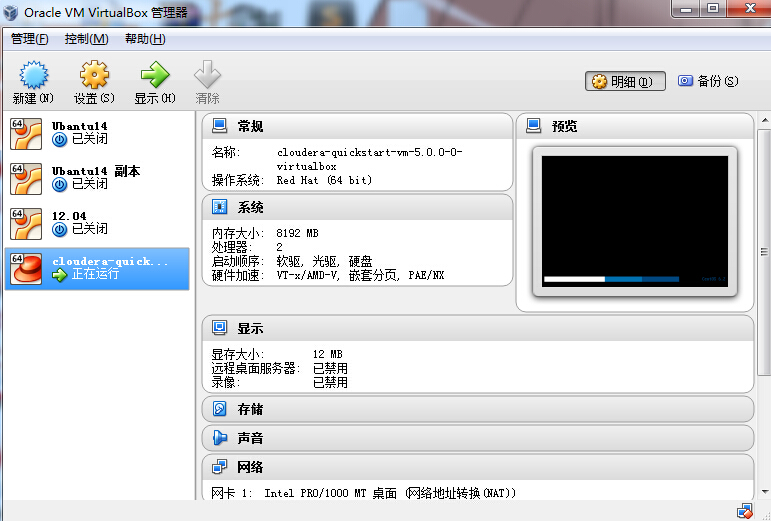Viewport: 771px width, 521px height.
Task: Click 网卡 1 Intel PRO/1000 MT adapter line
Action: (364, 492)
